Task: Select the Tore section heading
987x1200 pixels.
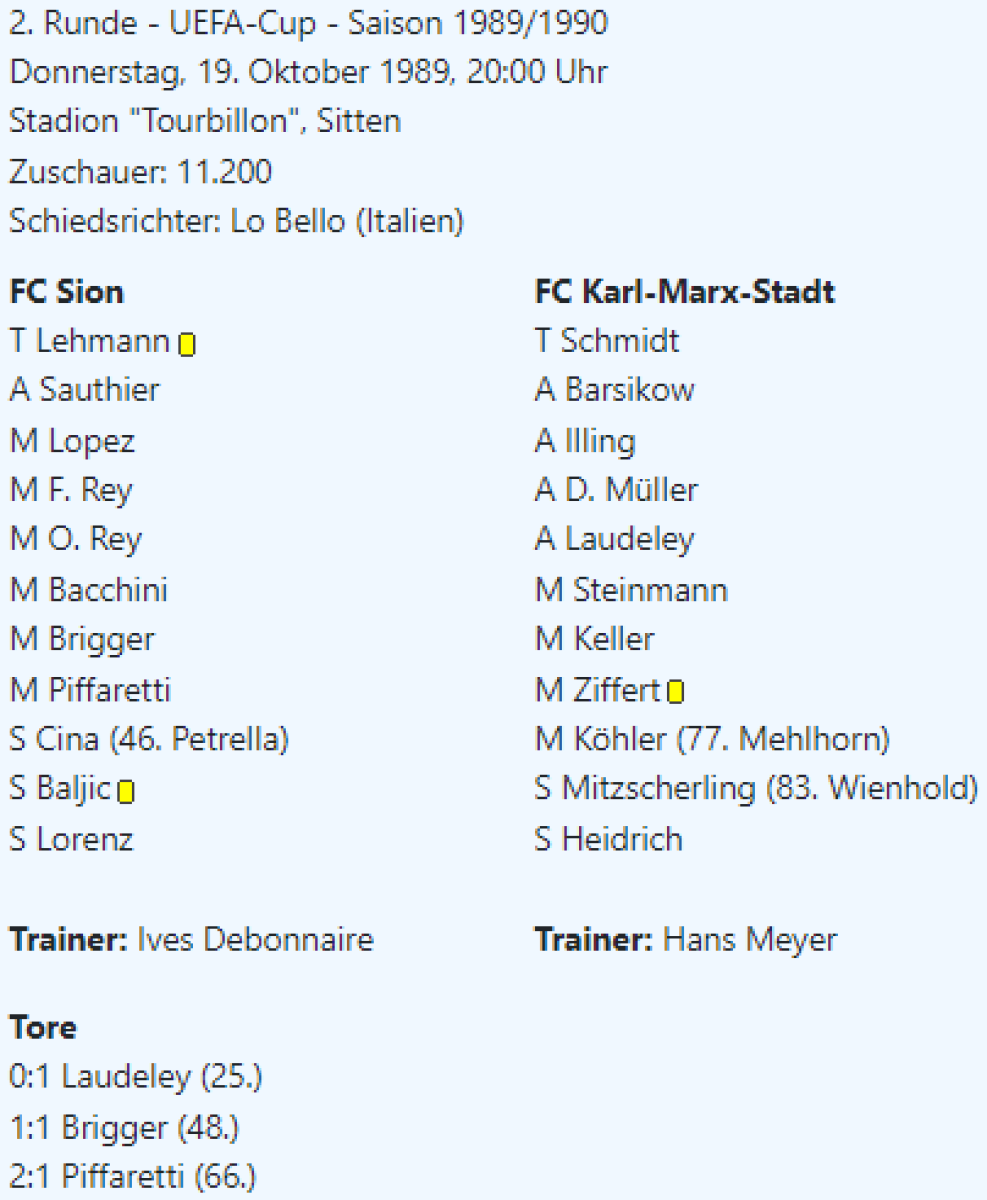Action: [x=43, y=1027]
